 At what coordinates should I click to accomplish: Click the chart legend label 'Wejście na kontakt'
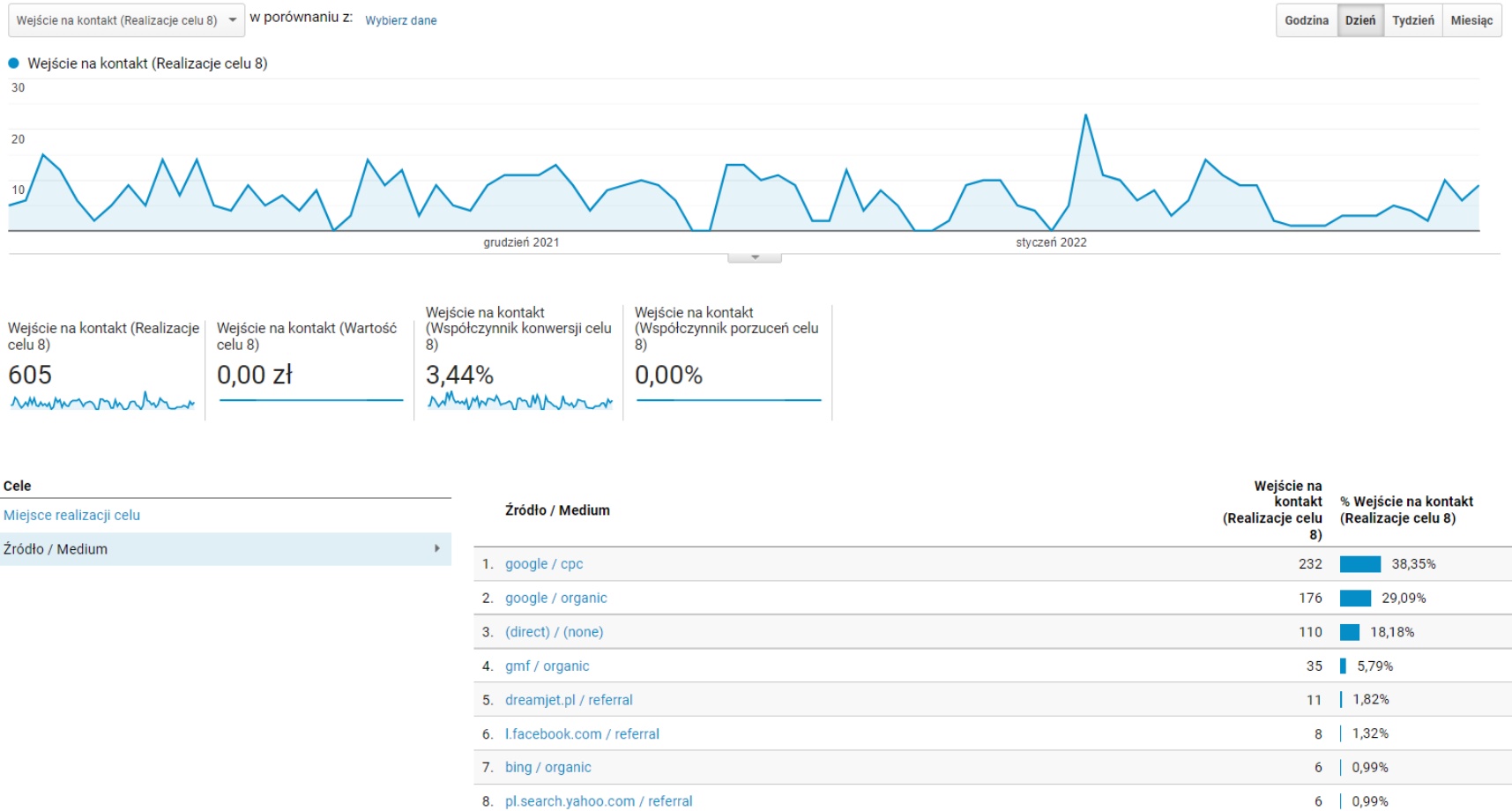pos(147,63)
